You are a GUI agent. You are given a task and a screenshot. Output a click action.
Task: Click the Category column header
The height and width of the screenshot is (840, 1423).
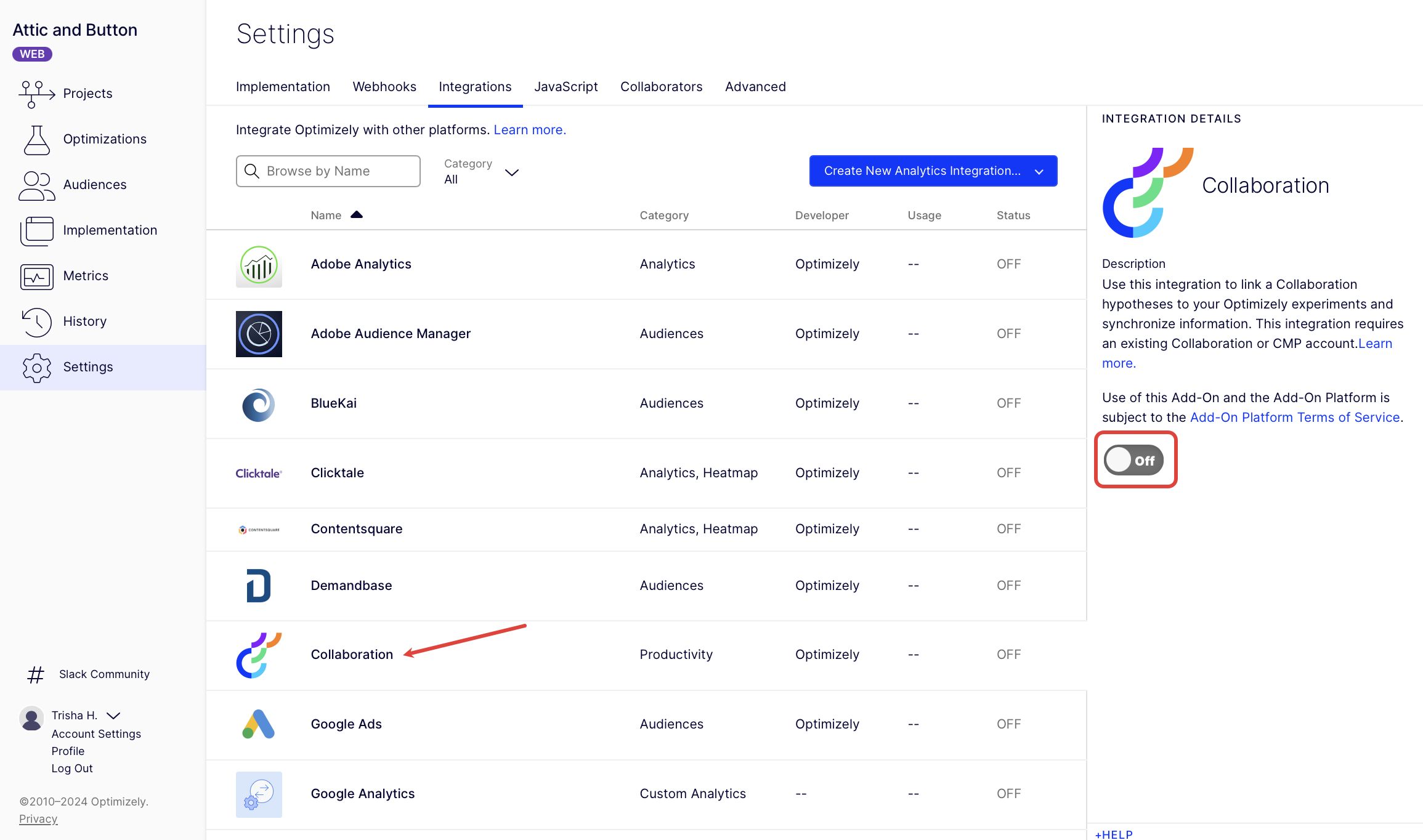click(x=664, y=216)
